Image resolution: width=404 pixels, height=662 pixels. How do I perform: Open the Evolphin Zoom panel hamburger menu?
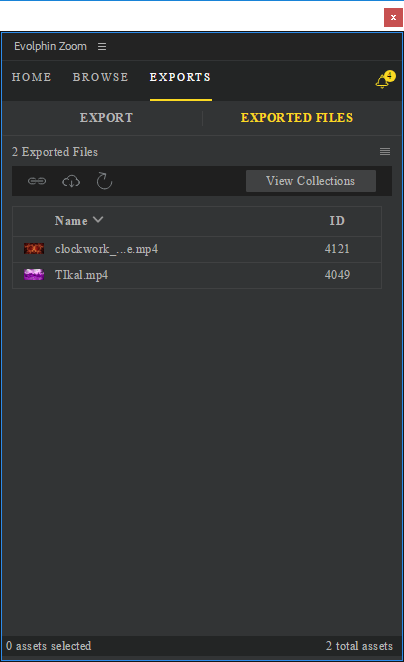102,46
